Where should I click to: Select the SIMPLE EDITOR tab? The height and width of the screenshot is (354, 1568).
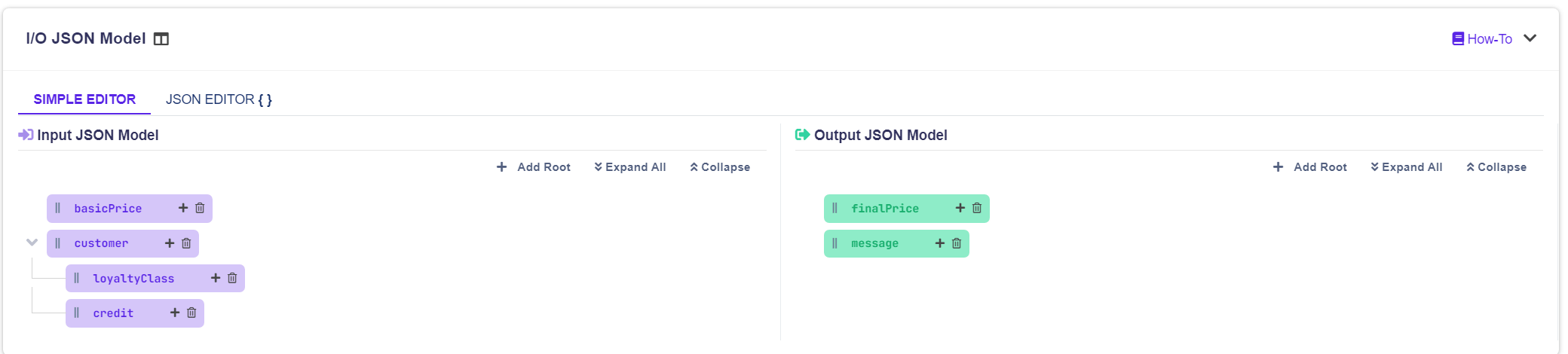(x=84, y=99)
